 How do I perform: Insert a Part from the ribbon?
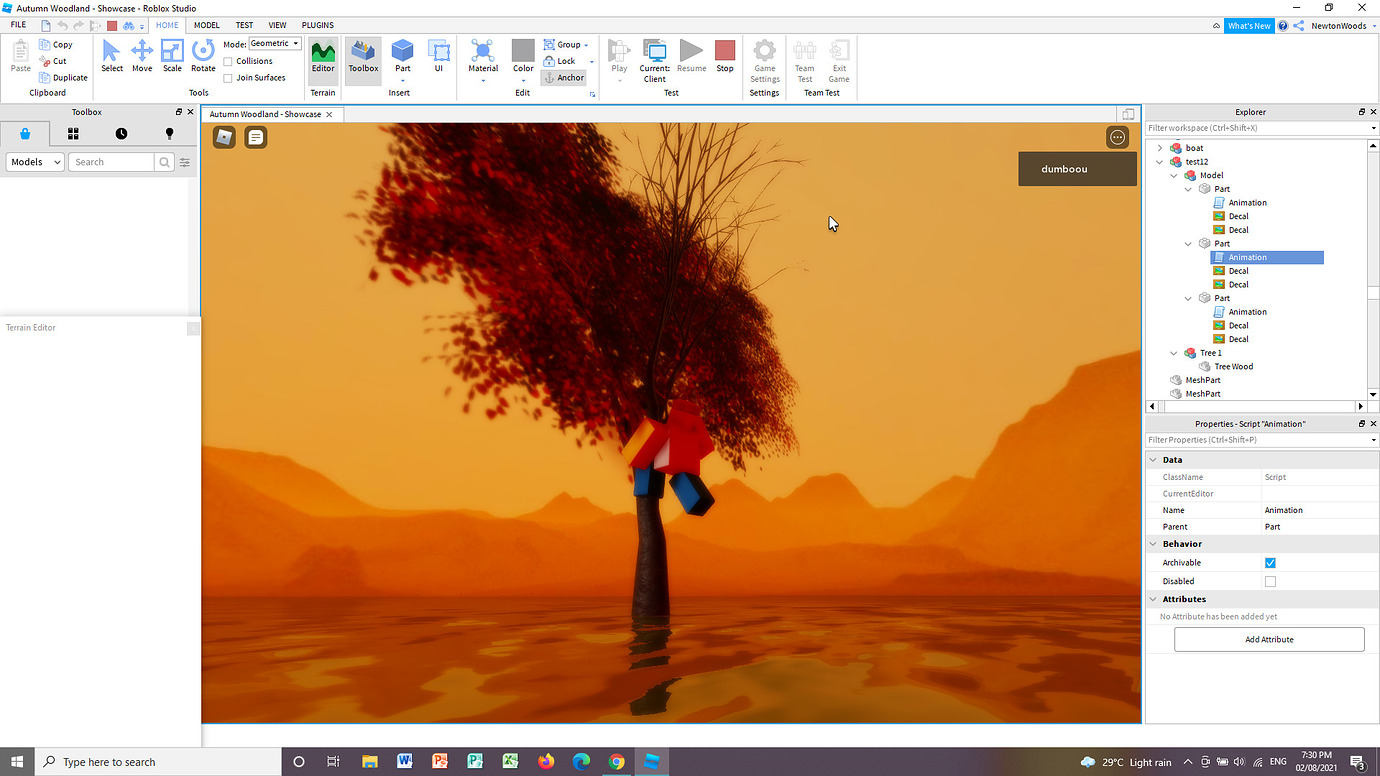[402, 56]
